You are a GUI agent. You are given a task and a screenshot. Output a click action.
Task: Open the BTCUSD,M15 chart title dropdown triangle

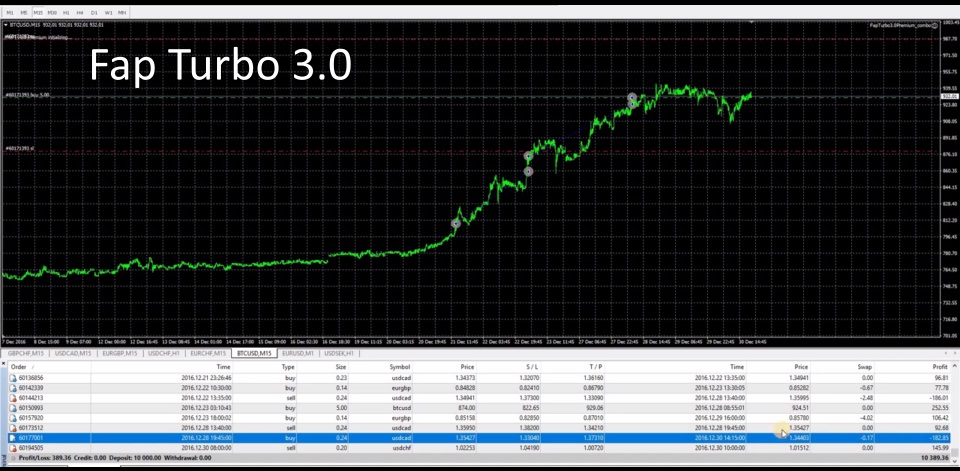6,25
